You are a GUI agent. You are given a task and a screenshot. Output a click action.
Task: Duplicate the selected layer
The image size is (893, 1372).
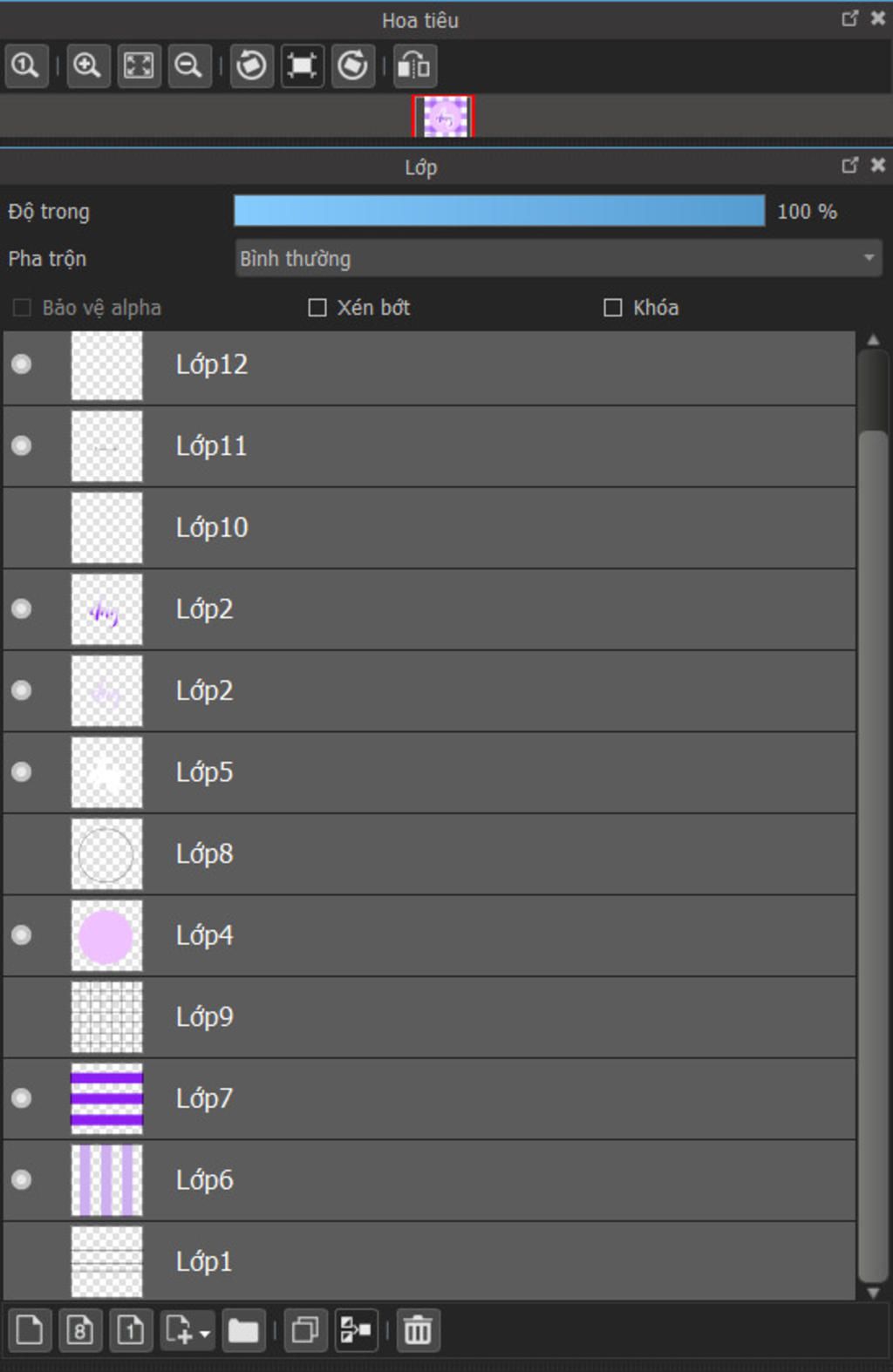[x=304, y=1330]
